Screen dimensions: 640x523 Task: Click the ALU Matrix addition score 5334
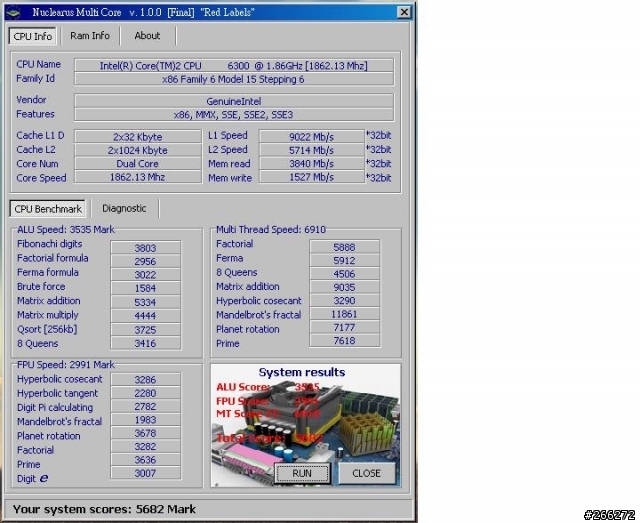(145, 302)
